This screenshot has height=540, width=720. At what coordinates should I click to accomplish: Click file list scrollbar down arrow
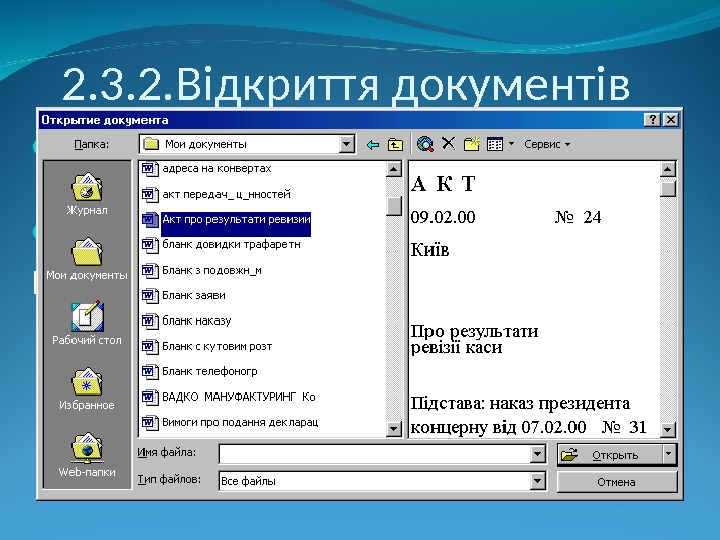click(394, 429)
